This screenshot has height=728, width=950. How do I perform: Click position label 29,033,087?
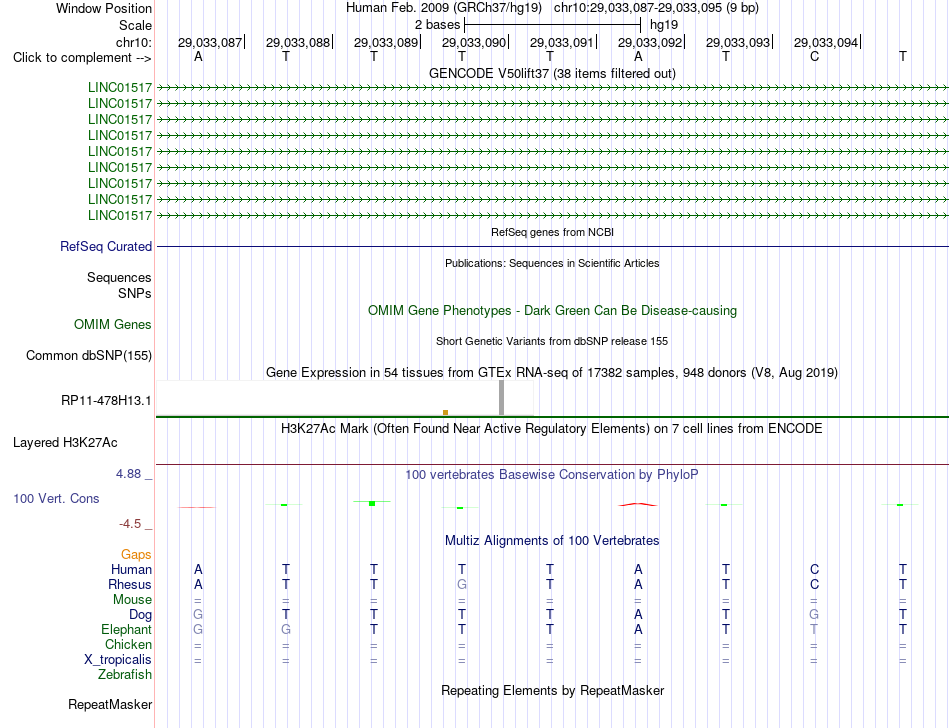(x=210, y=42)
